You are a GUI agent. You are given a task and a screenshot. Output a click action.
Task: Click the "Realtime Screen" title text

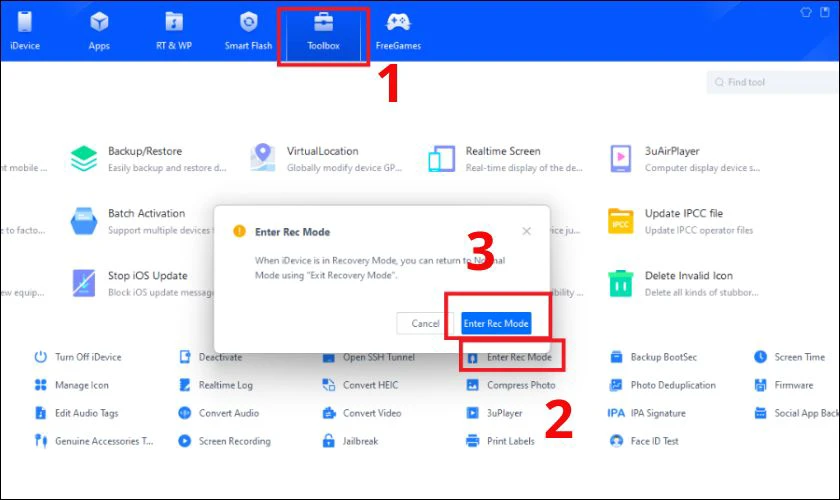coord(503,151)
